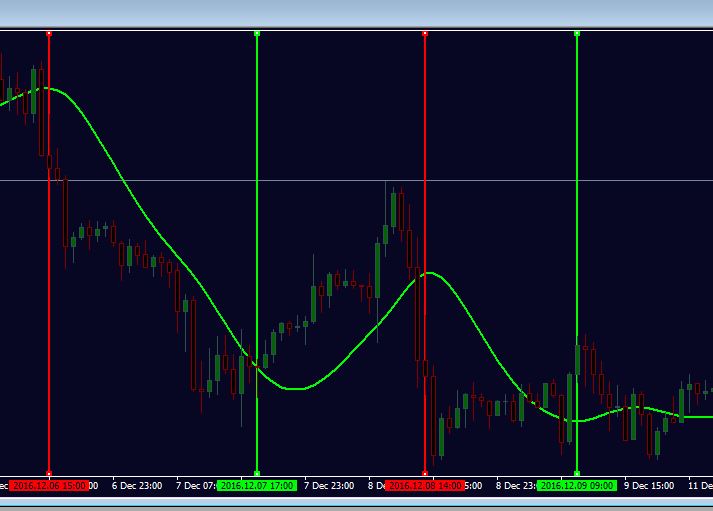Click the green 2016.12.09 09:00 date label

click(x=577, y=486)
